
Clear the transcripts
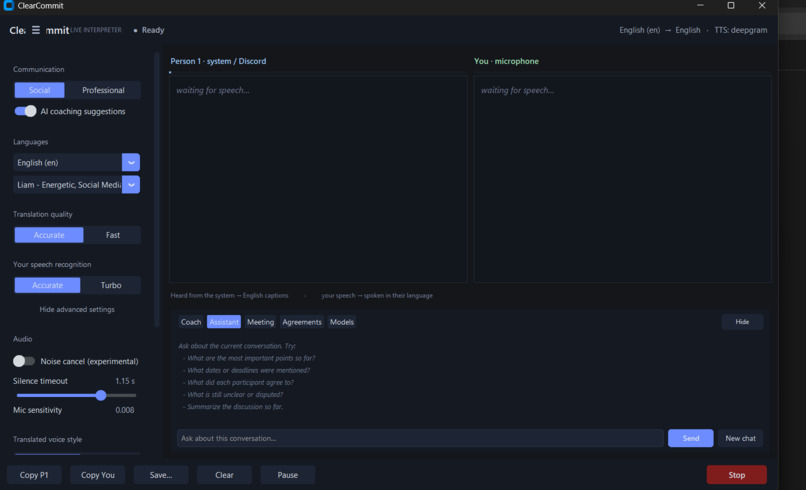click(x=224, y=475)
